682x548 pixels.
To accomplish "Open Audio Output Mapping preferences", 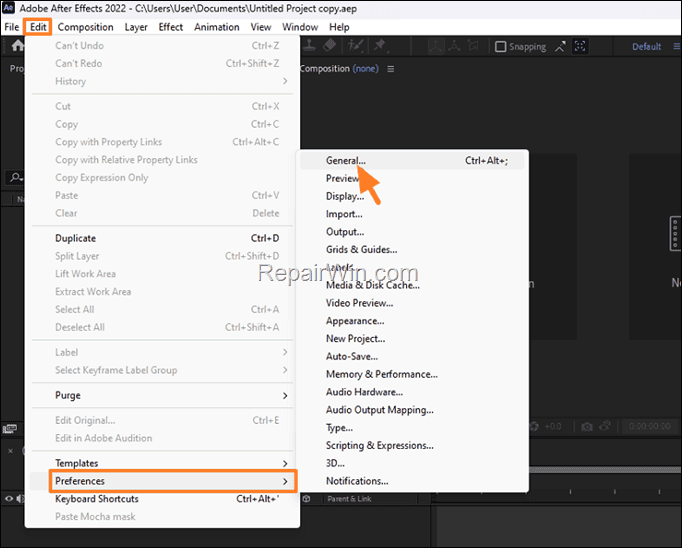I will pyautogui.click(x=412, y=410).
